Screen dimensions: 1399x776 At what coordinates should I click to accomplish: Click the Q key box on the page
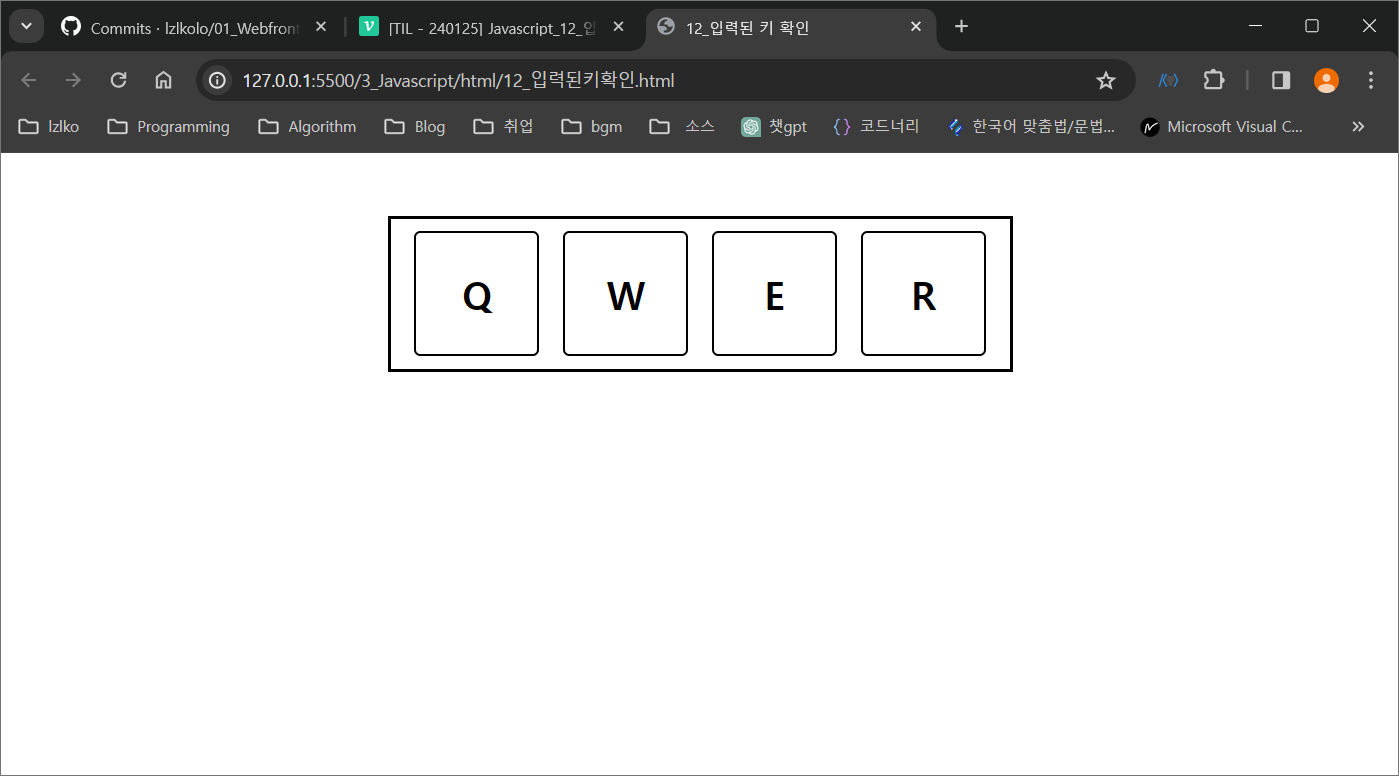click(476, 293)
